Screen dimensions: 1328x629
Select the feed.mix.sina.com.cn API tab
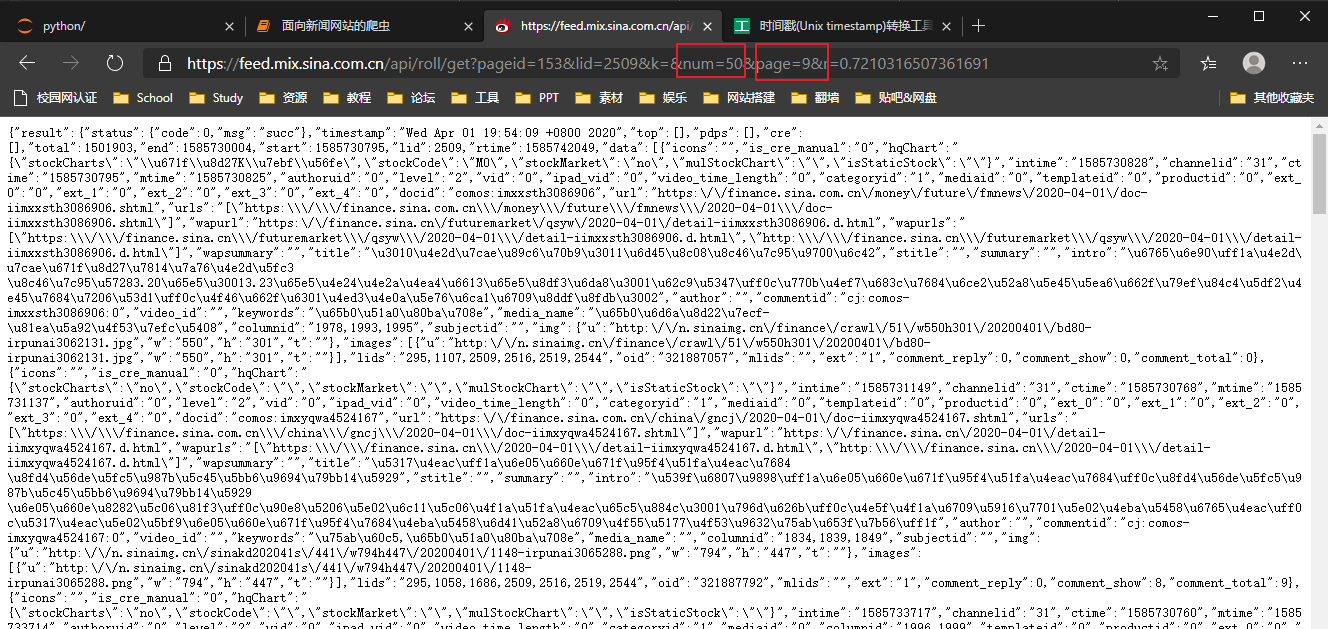click(604, 26)
